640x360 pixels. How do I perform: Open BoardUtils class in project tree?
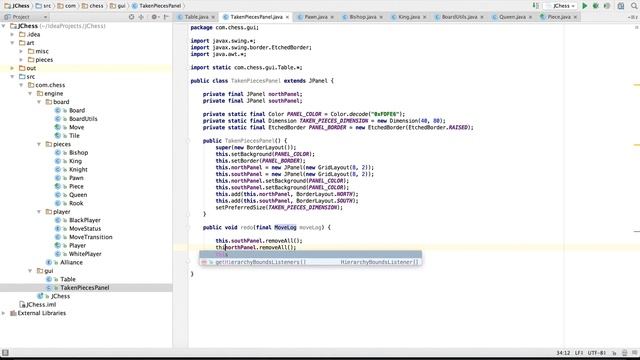click(x=83, y=119)
